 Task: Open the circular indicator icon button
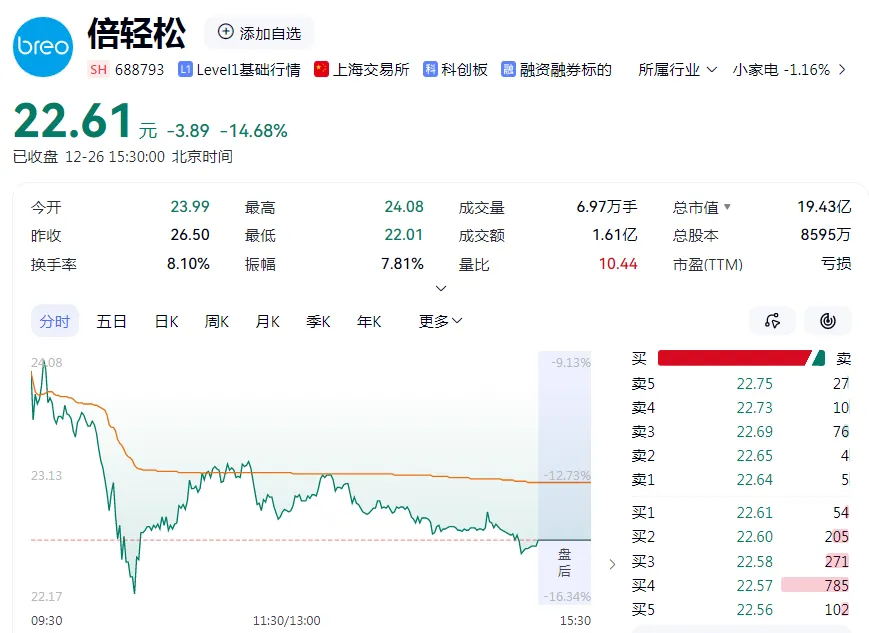[828, 320]
